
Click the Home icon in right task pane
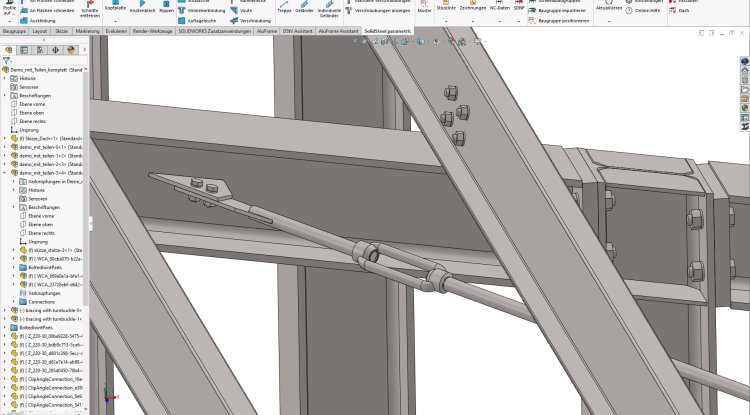pos(745,71)
